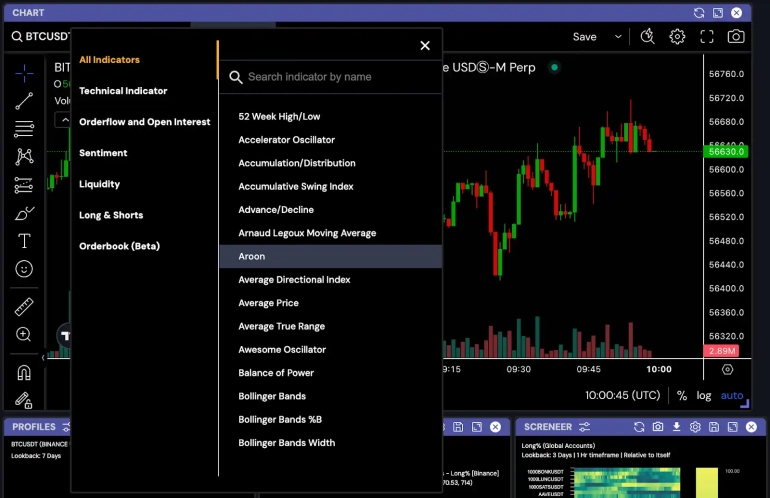Image resolution: width=770 pixels, height=498 pixels.
Task: Open Screener filter options
Action: pos(585,427)
